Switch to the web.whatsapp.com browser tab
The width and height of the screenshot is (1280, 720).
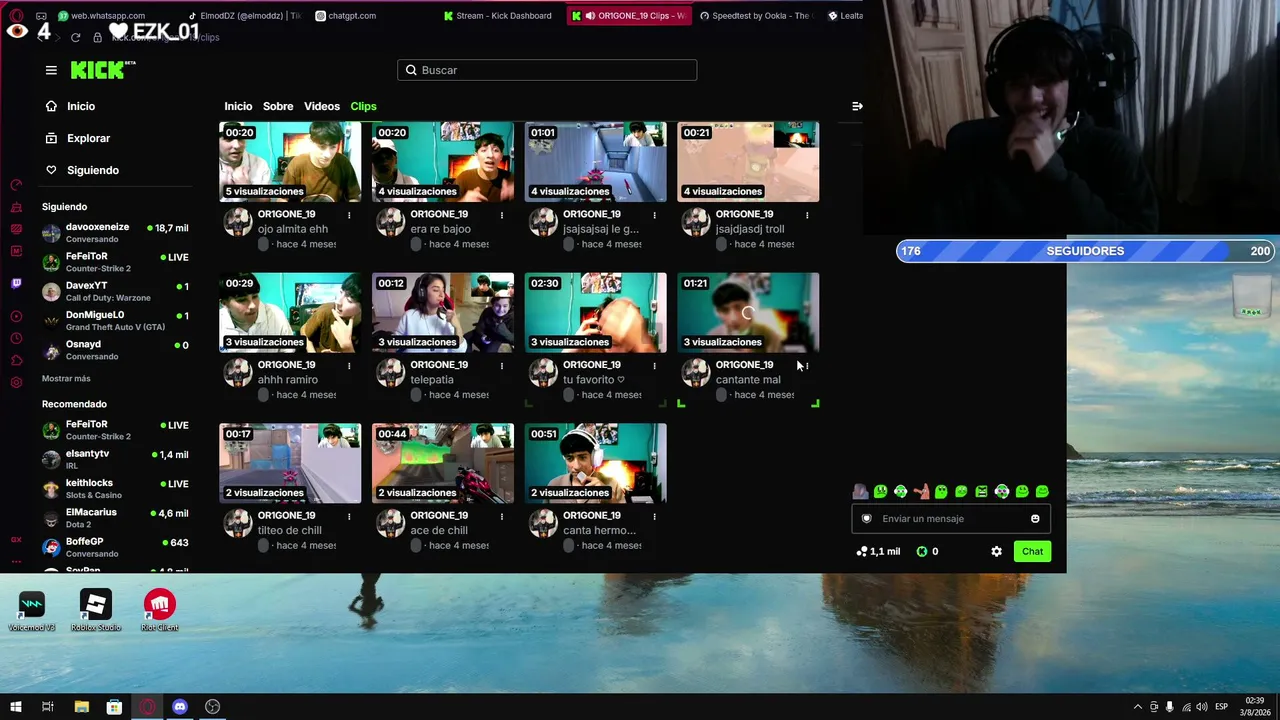click(102, 16)
